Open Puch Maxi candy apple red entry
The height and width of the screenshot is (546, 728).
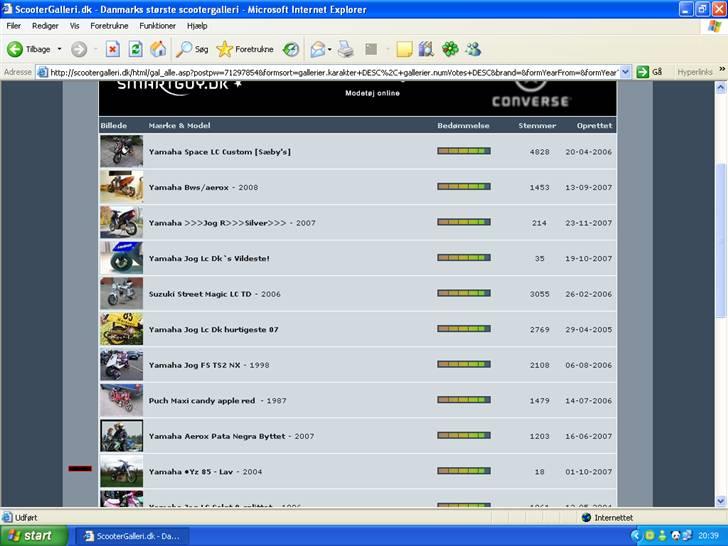point(217,401)
